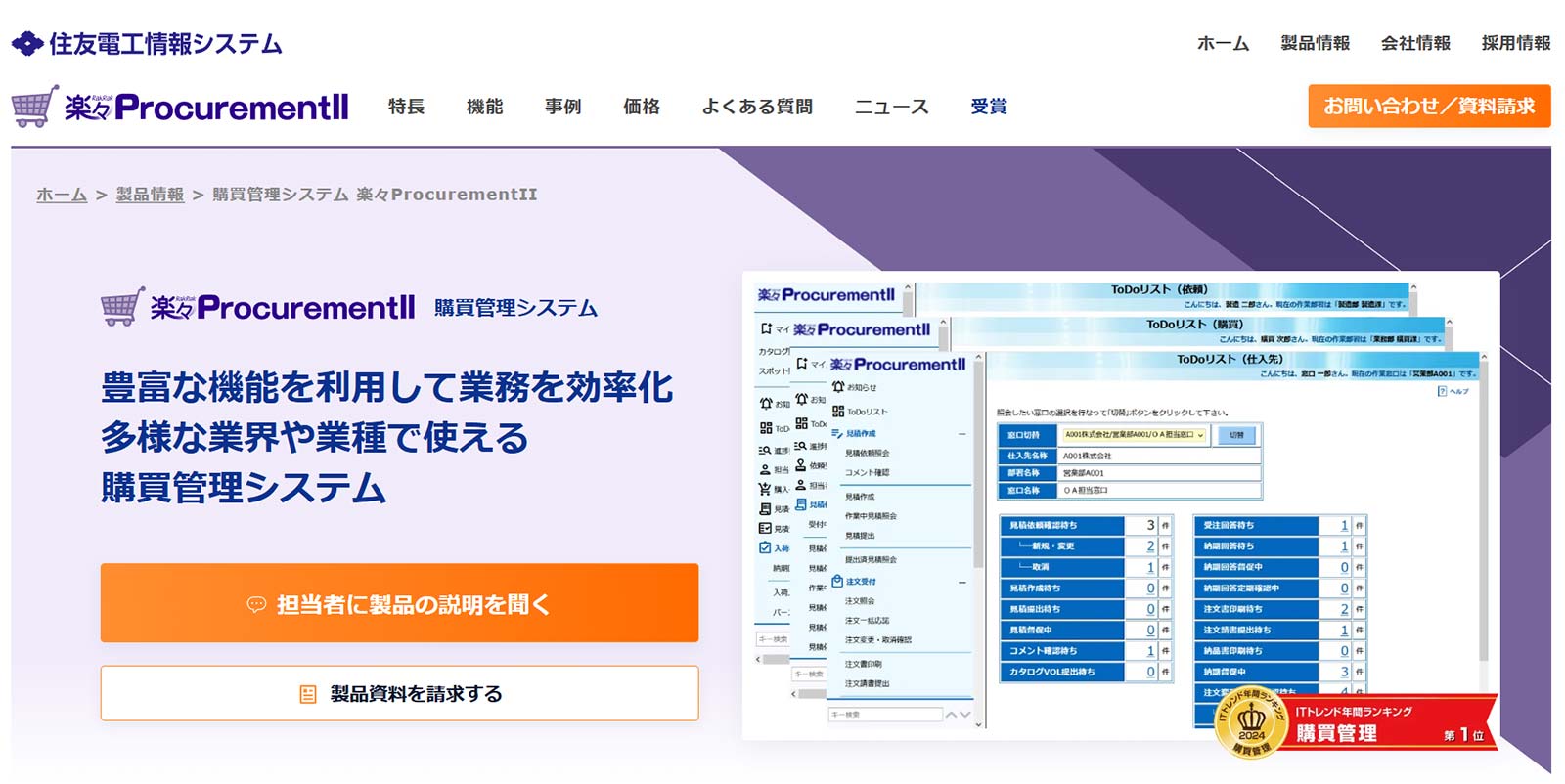Screen dimensions: 1565x784
Task: Collapse the 見積作成 section with its minus
Action: point(962,433)
